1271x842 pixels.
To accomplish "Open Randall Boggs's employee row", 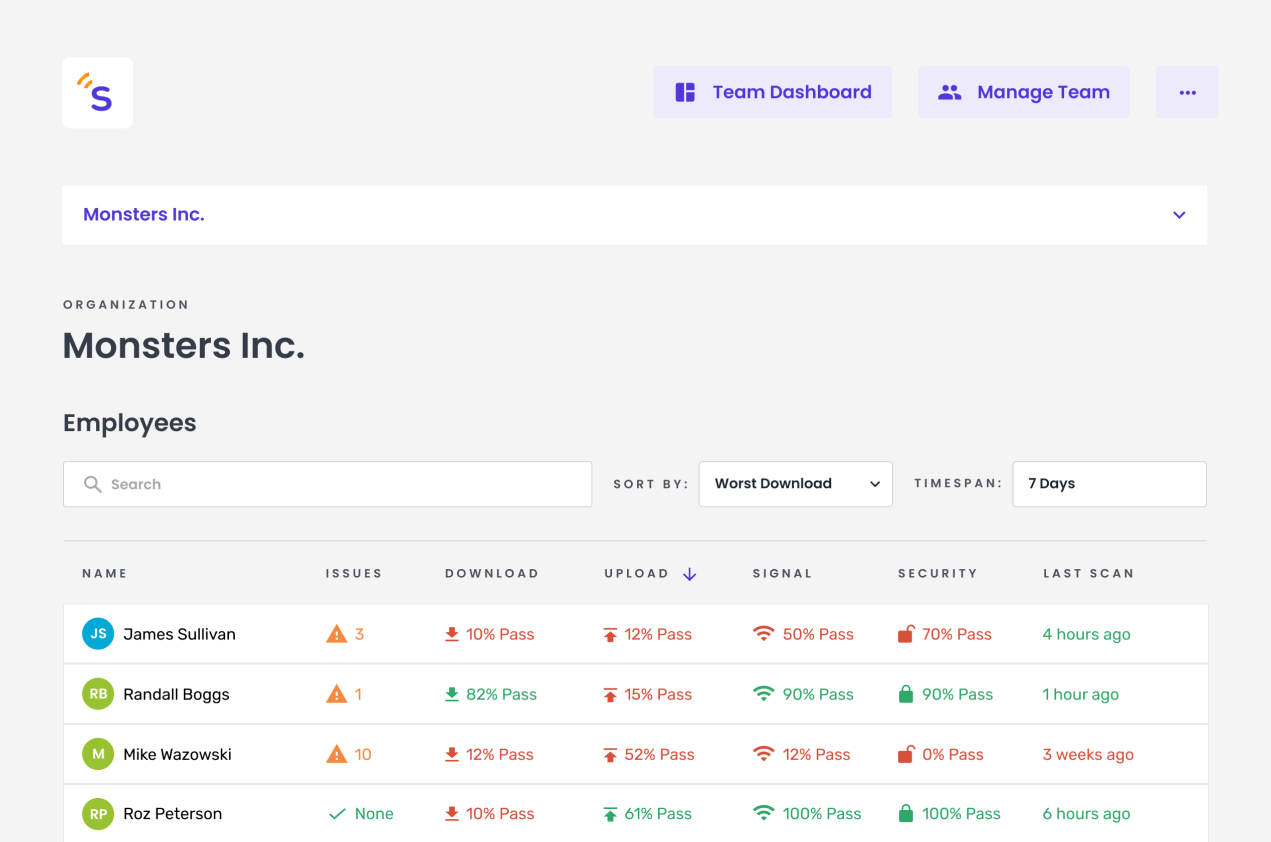I will (636, 694).
